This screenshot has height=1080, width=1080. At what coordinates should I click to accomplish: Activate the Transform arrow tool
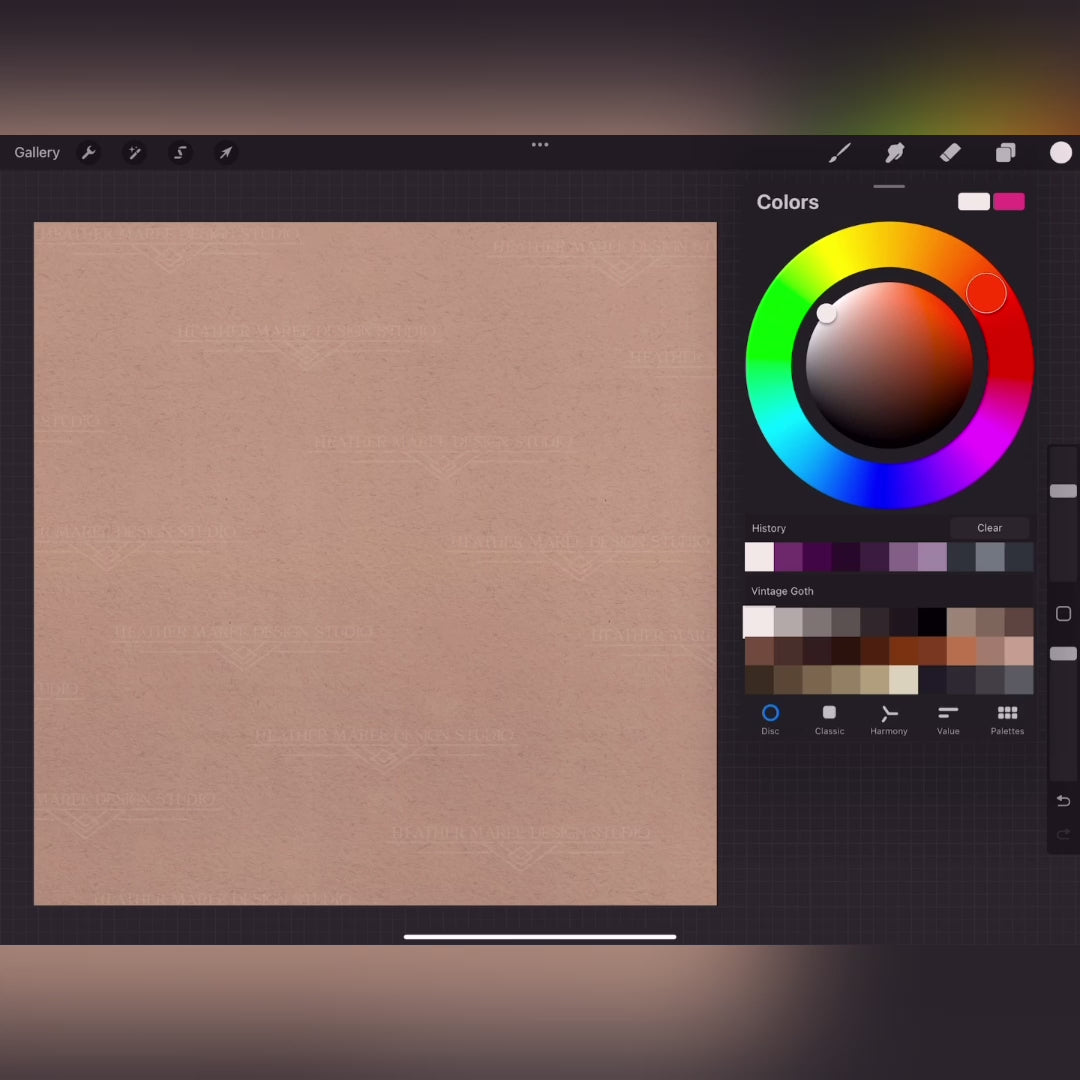226,153
